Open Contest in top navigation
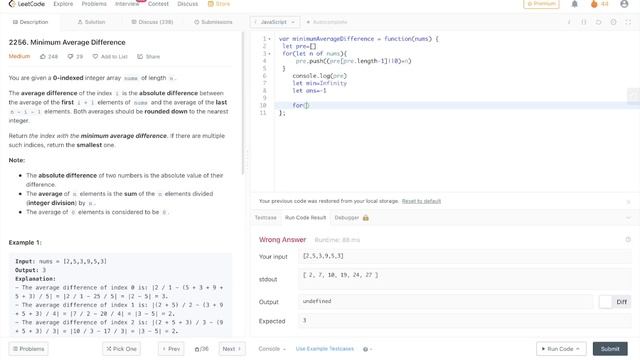 coord(158,4)
